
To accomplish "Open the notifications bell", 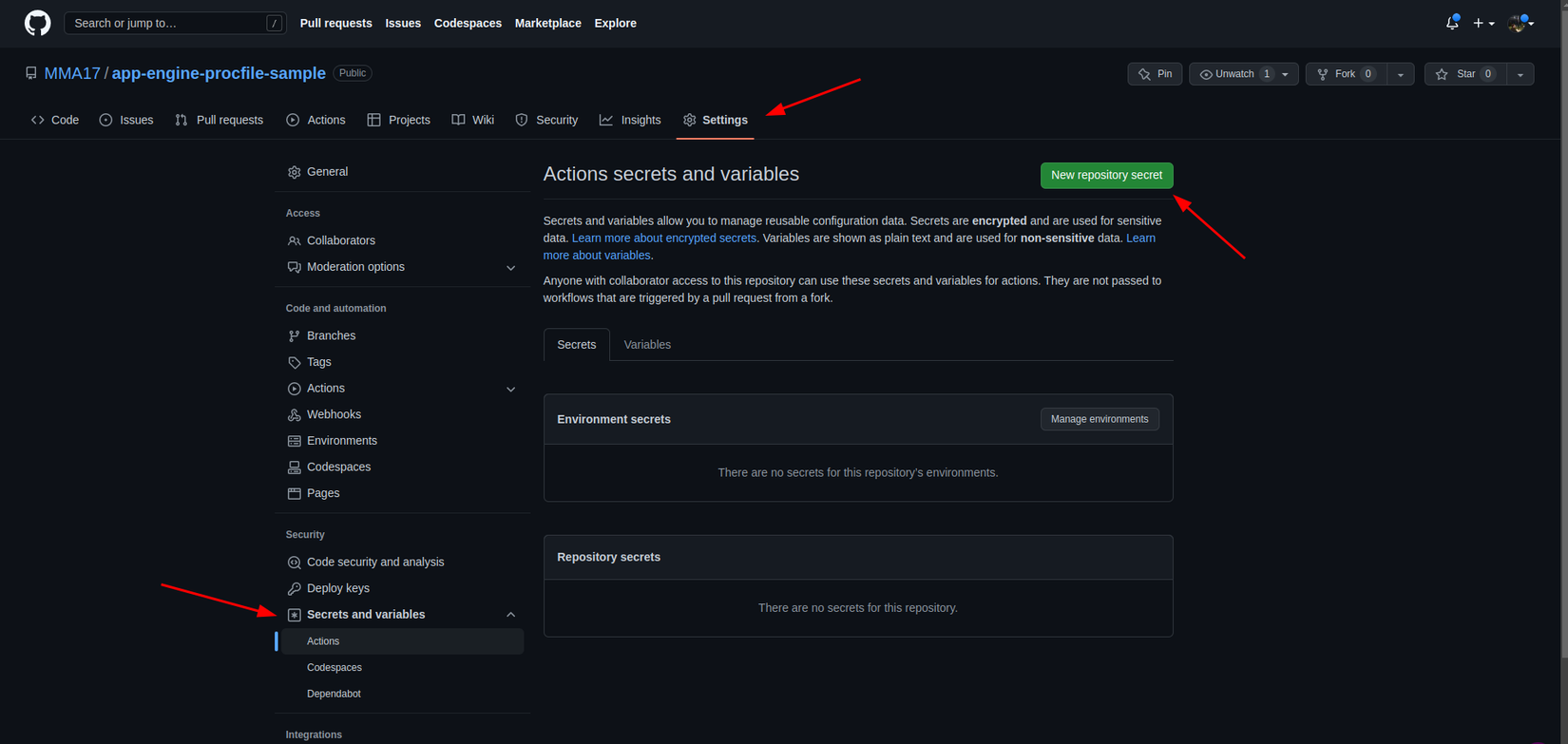I will [x=1451, y=23].
